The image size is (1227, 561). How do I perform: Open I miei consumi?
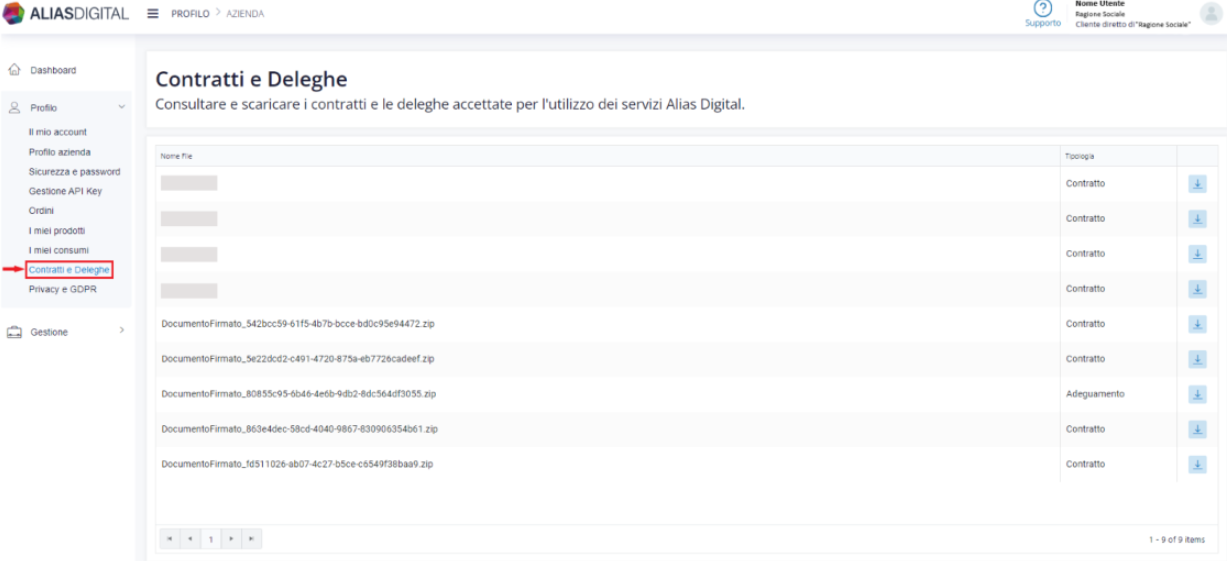pos(59,250)
